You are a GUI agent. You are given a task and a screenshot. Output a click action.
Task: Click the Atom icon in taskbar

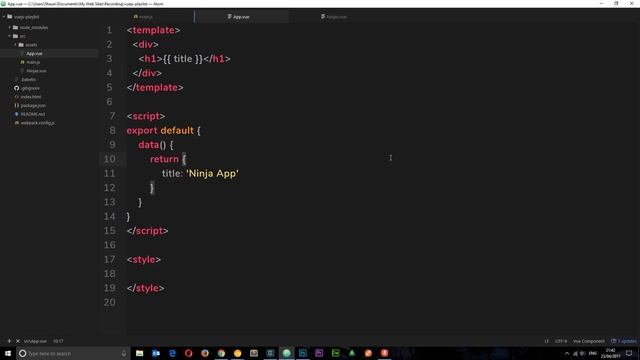[x=287, y=353]
